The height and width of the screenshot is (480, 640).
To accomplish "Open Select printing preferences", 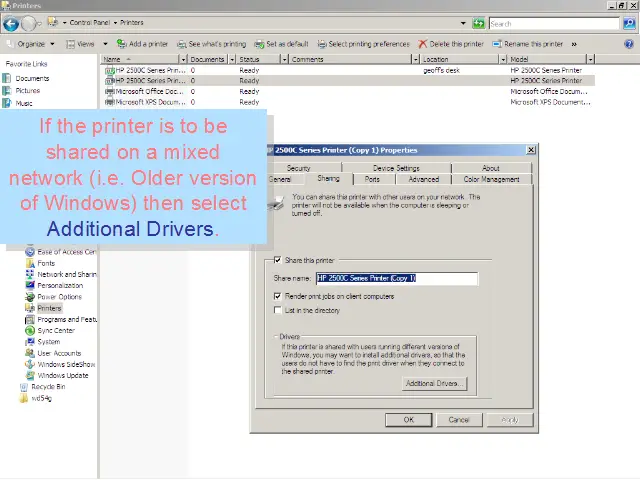I will 363,44.
